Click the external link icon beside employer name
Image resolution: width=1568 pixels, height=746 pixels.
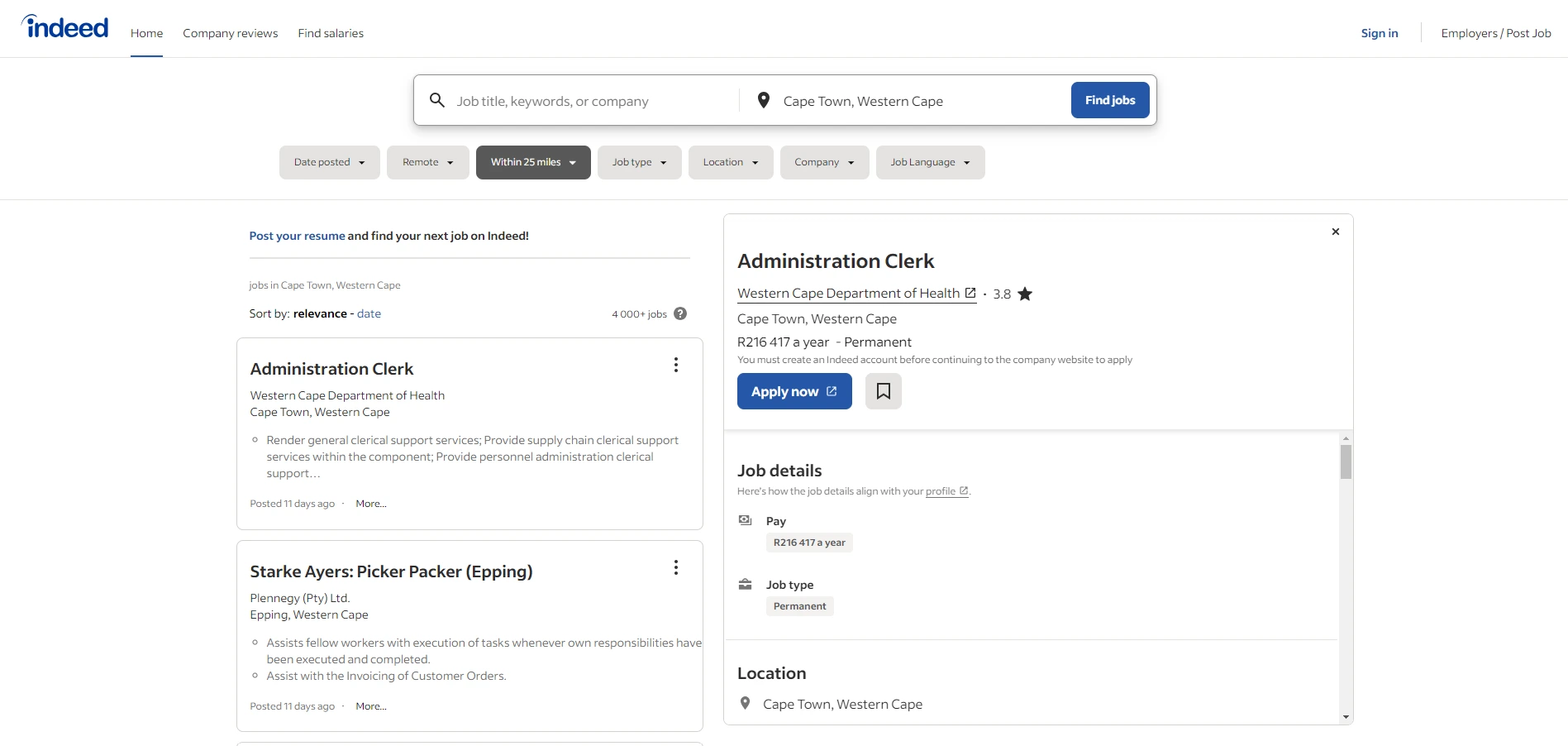click(x=970, y=293)
